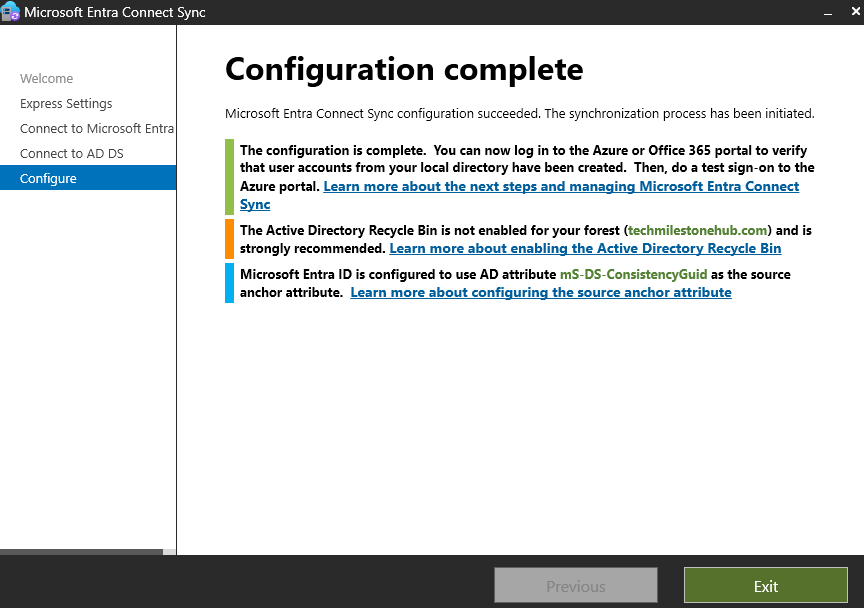
Task: Select the Welcome step in sidebar
Action: [46, 79]
